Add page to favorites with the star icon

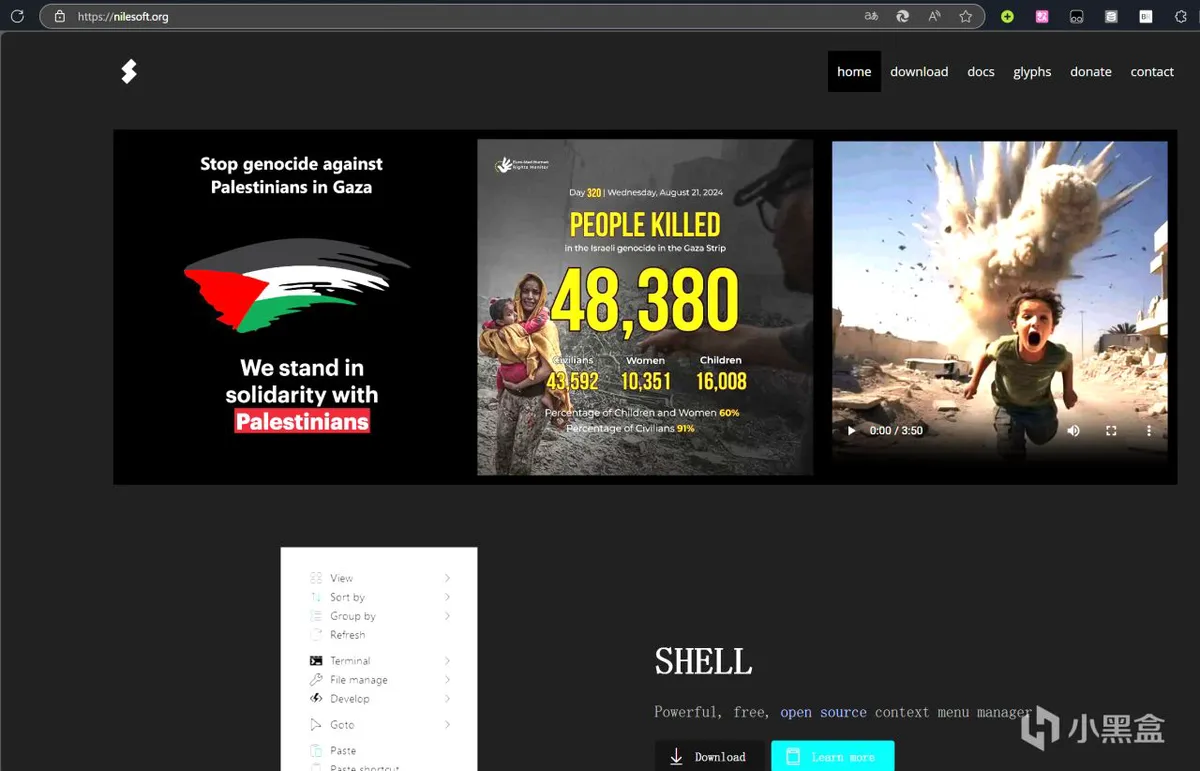pos(965,16)
